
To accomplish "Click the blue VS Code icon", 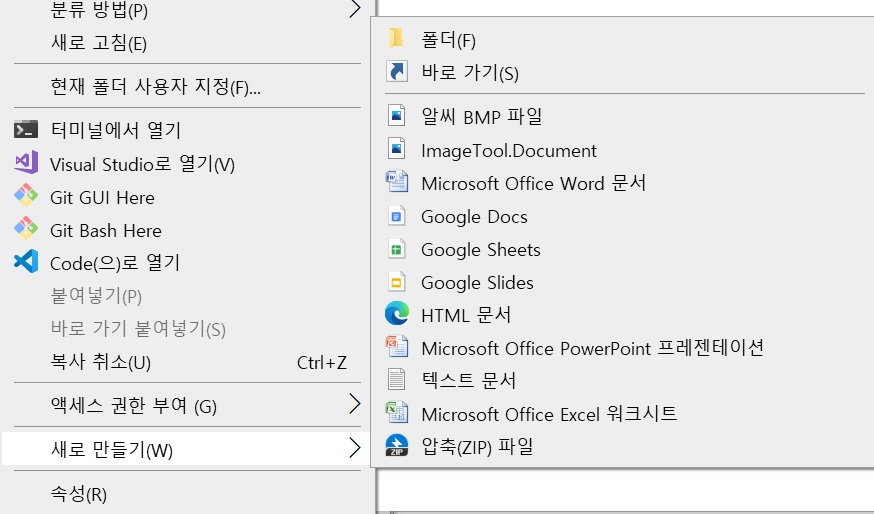I will (26, 261).
